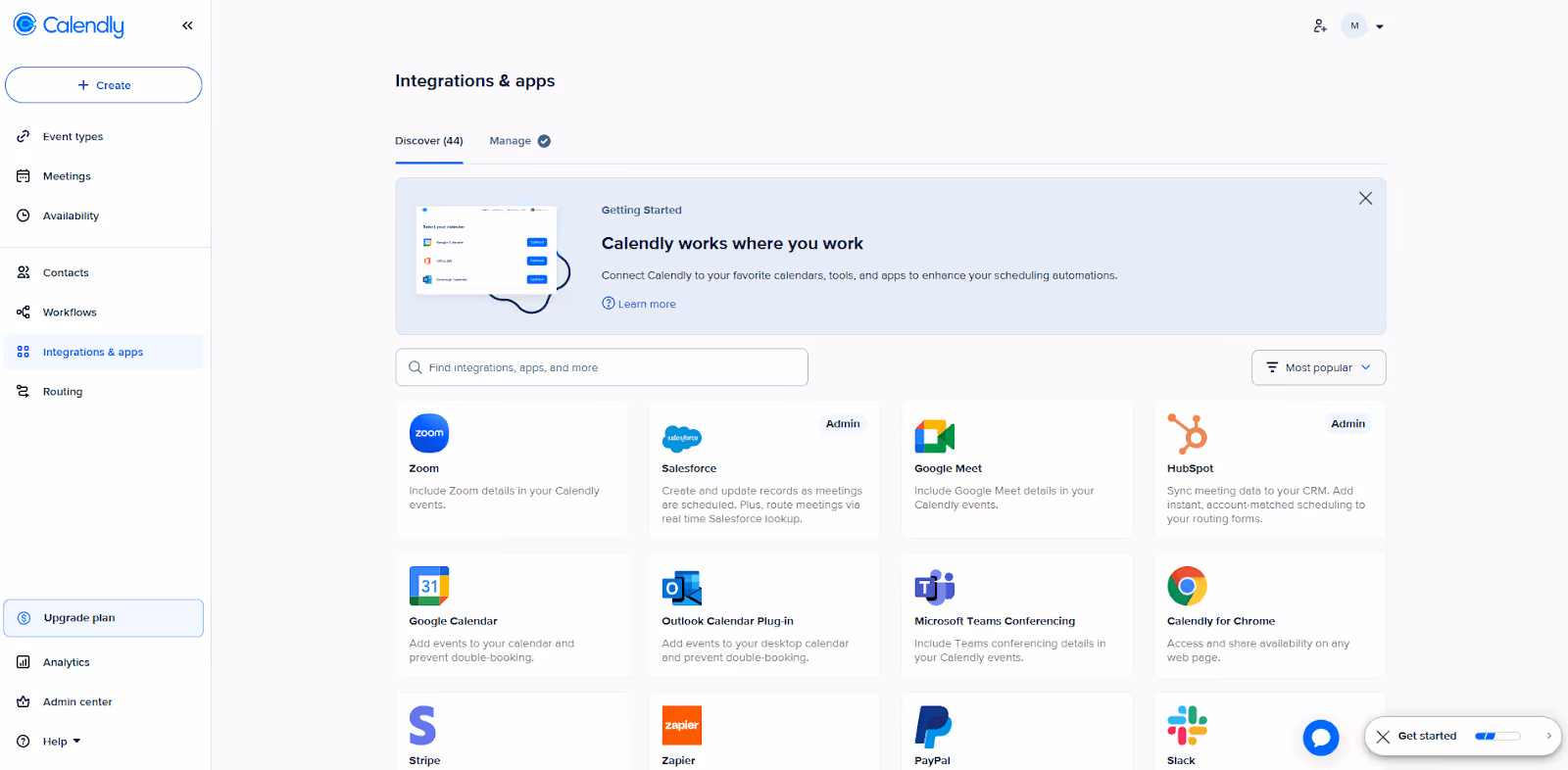The height and width of the screenshot is (770, 1568).
Task: Click the Stripe S icon
Action: 422,726
